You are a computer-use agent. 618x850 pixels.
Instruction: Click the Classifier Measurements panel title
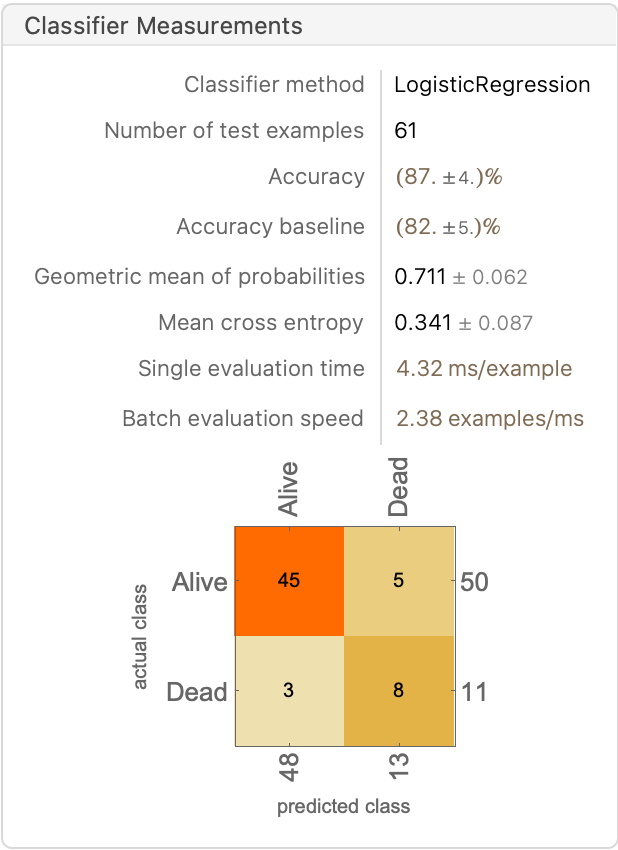(163, 26)
